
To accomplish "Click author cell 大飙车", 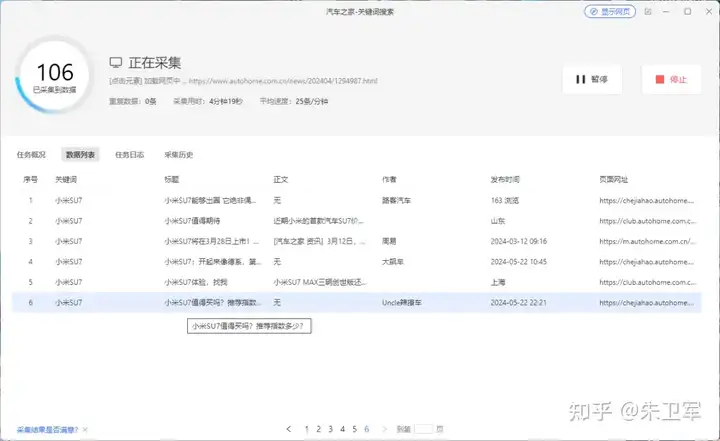I will coord(393,262).
